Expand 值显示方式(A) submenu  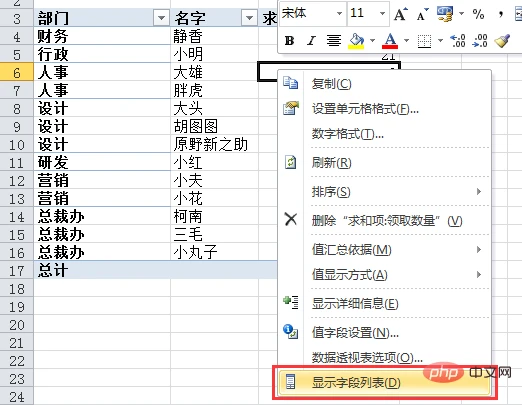tap(385, 275)
